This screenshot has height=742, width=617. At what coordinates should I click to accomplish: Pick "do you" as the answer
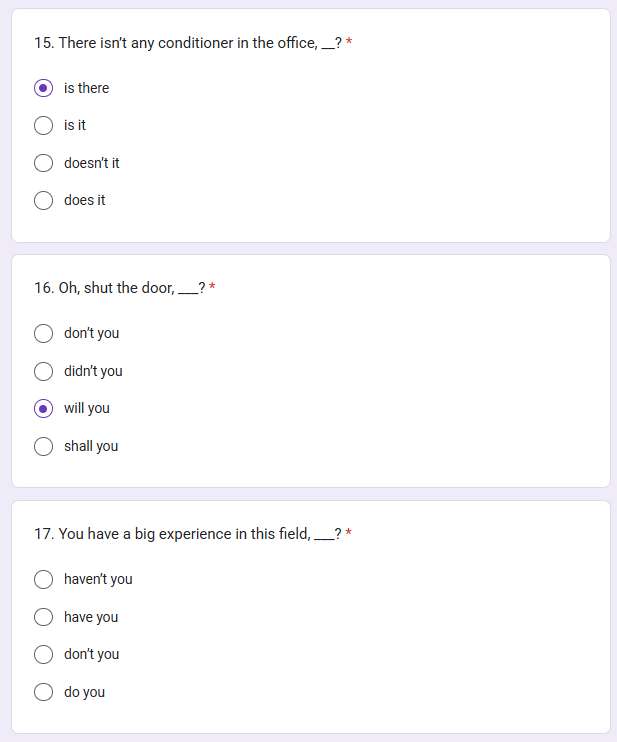44,692
